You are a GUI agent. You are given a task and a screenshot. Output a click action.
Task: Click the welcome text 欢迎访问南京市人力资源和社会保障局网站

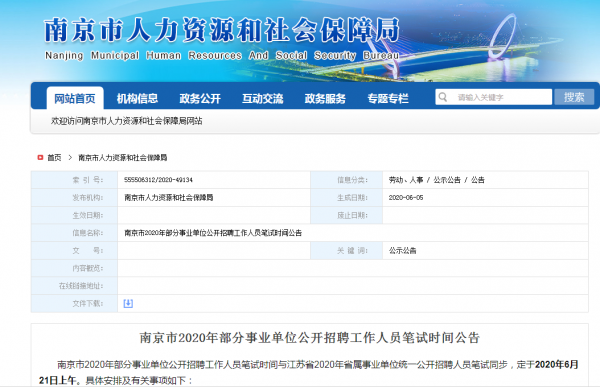[x=127, y=121]
